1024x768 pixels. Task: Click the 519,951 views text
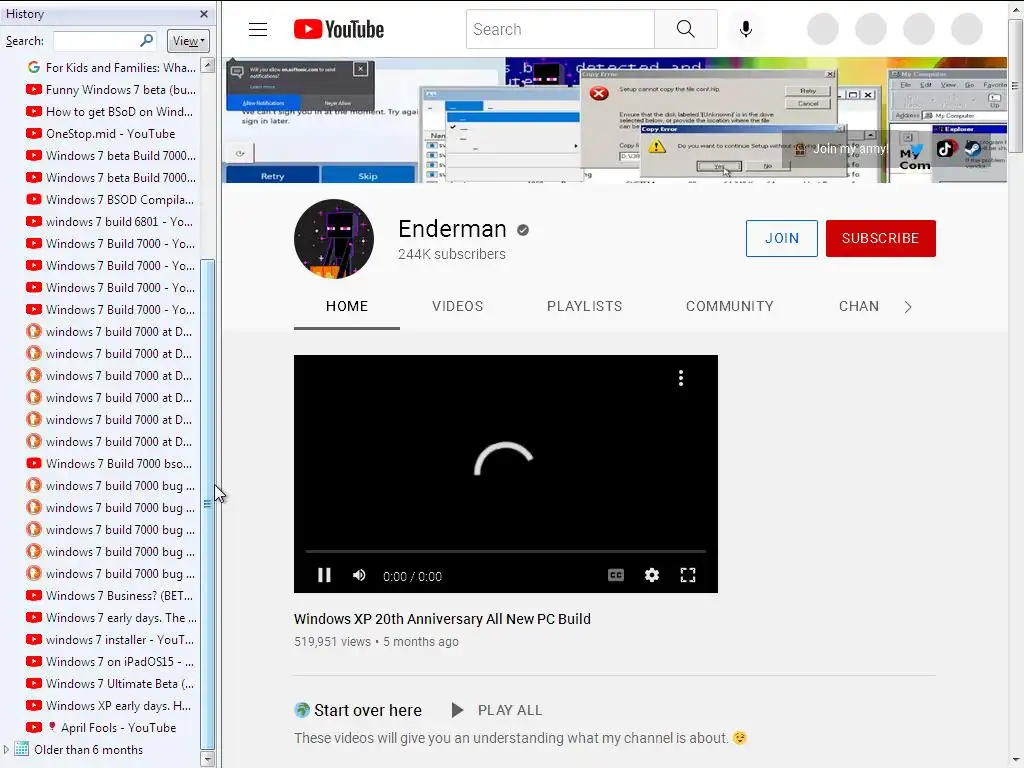tap(332, 642)
